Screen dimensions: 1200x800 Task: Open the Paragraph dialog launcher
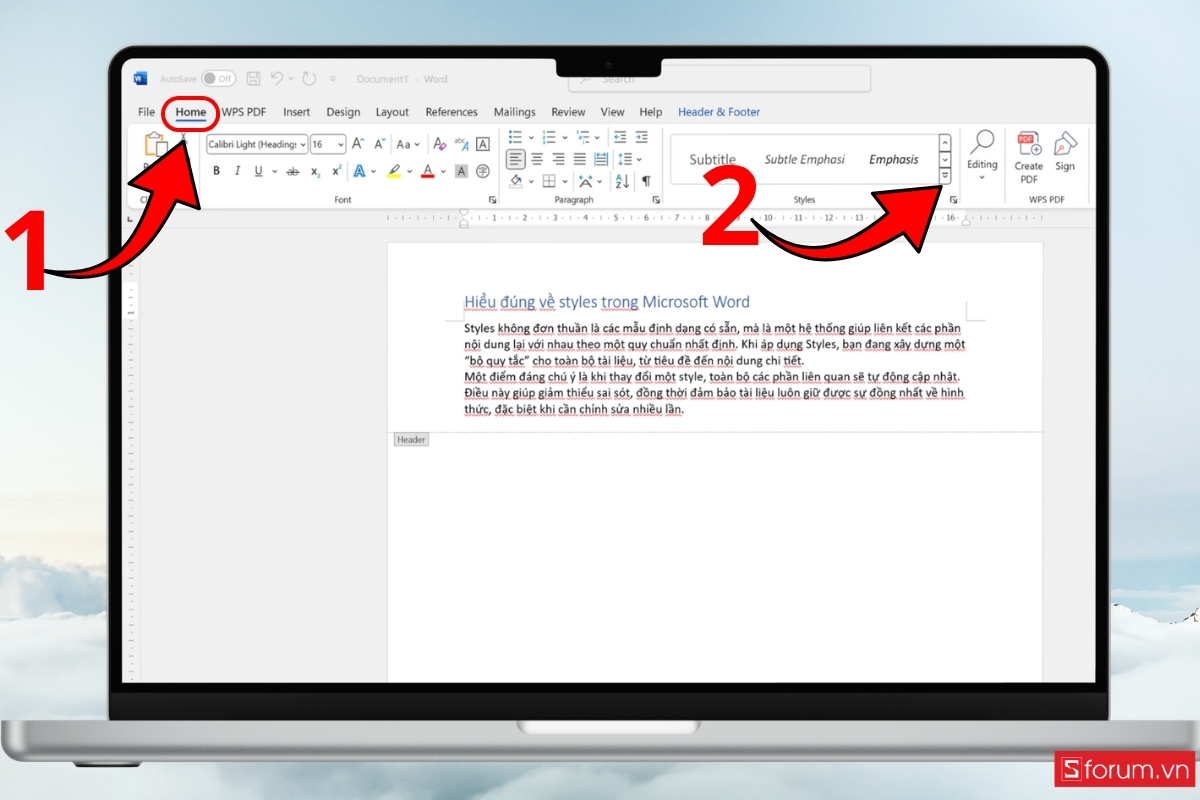point(656,200)
